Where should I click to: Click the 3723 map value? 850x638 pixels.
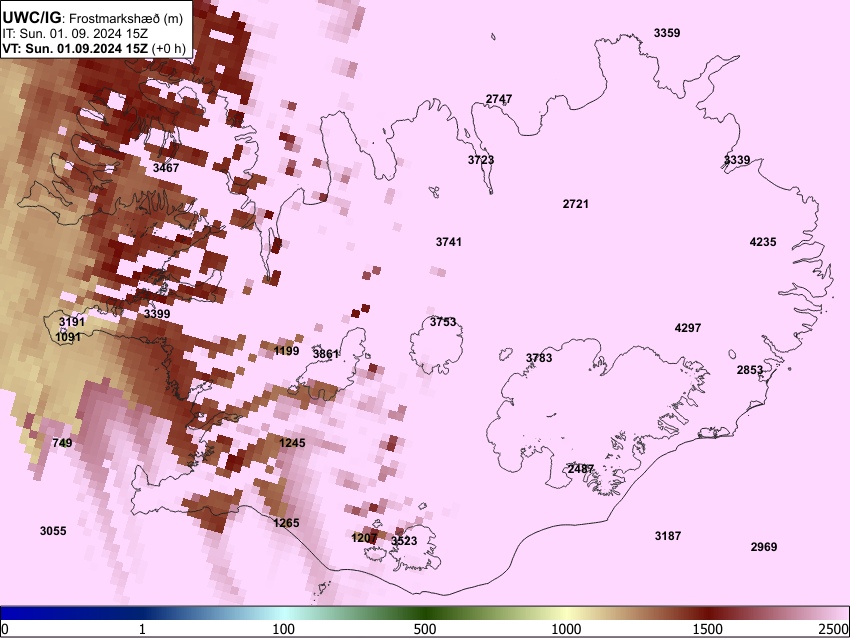(x=481, y=160)
